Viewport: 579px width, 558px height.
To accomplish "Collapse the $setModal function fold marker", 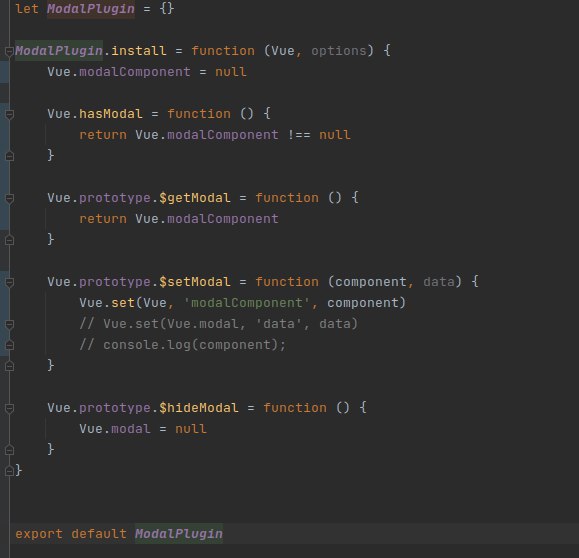I will click(10, 283).
